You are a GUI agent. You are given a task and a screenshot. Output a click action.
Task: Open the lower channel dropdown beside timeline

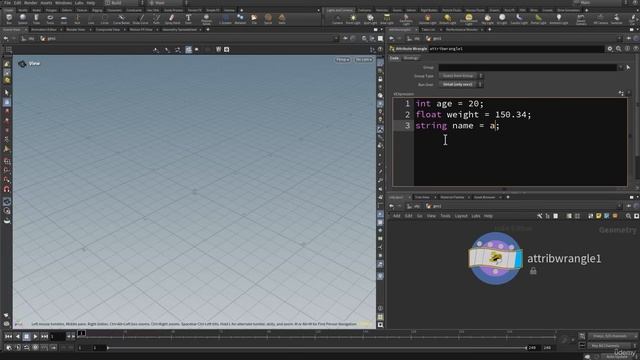pos(613,345)
